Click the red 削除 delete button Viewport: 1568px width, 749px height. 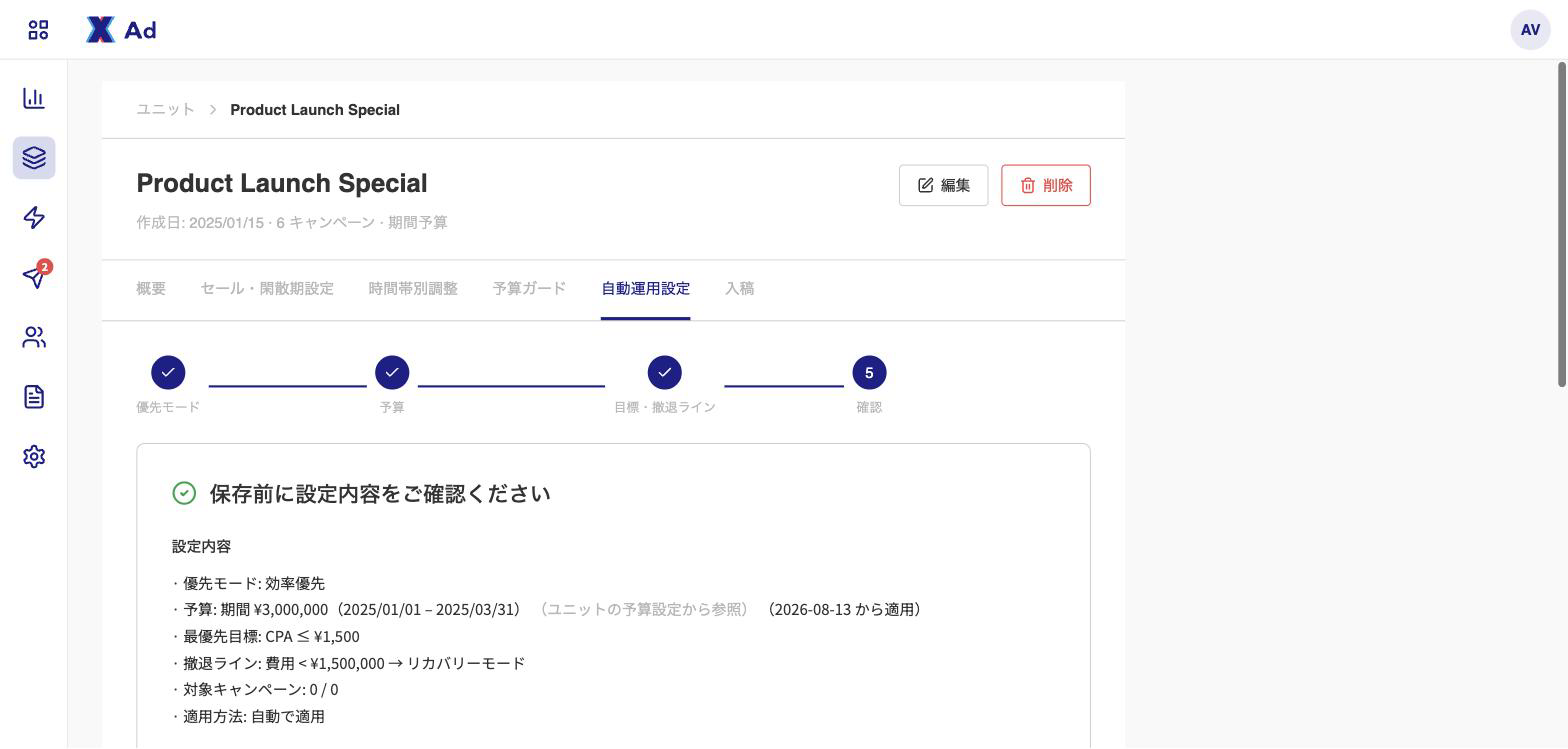(x=1045, y=185)
